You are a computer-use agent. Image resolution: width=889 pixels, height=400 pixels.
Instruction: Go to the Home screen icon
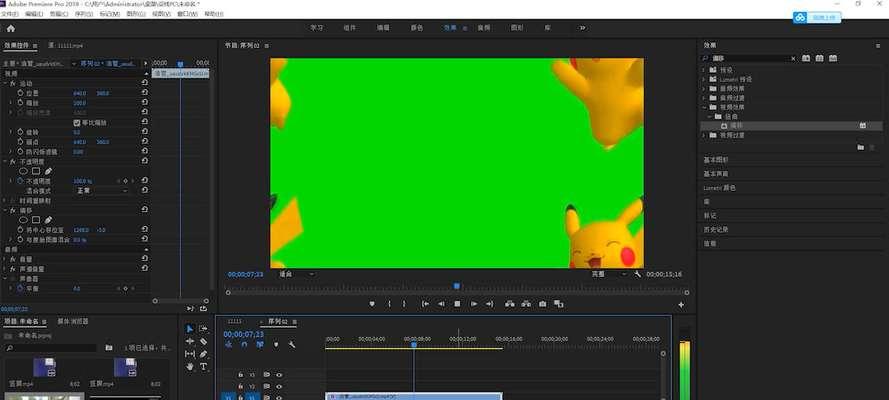click(x=11, y=28)
